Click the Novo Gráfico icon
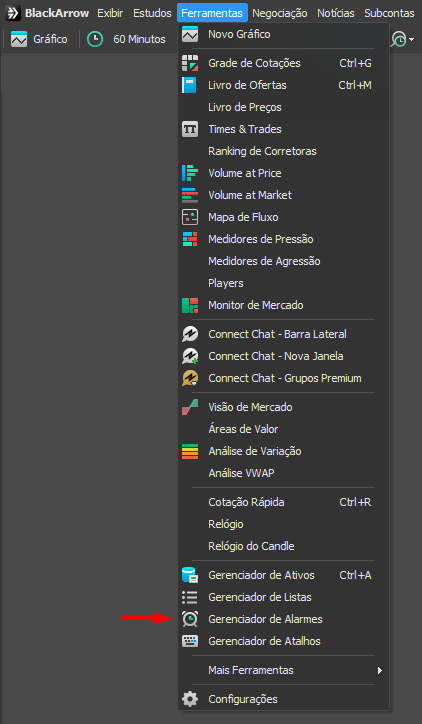The height and width of the screenshot is (724, 422). pos(190,34)
